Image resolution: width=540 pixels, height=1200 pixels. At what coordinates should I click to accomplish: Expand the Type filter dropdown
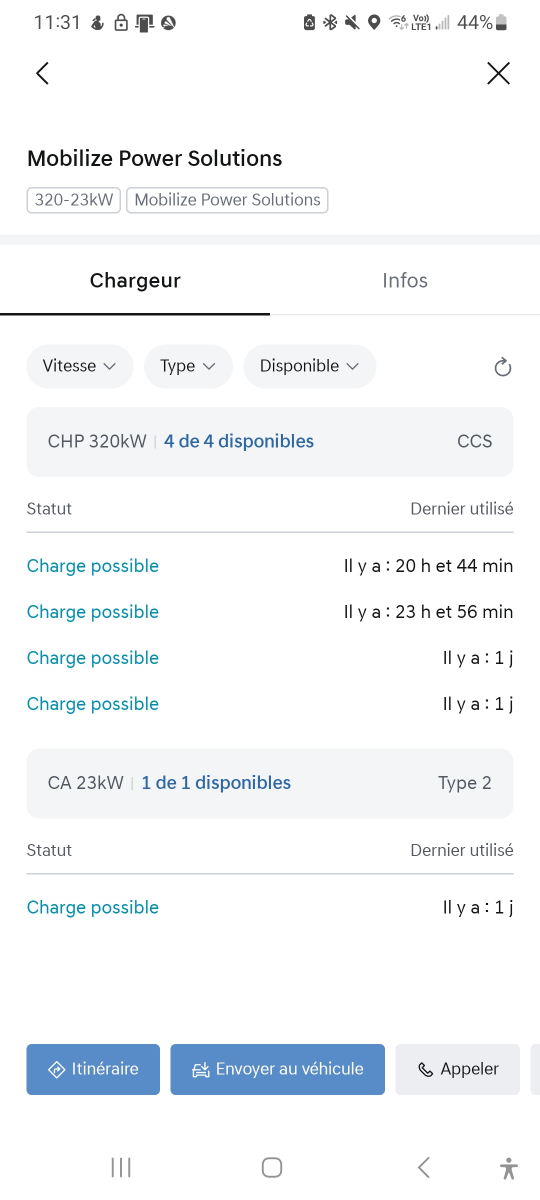click(188, 366)
